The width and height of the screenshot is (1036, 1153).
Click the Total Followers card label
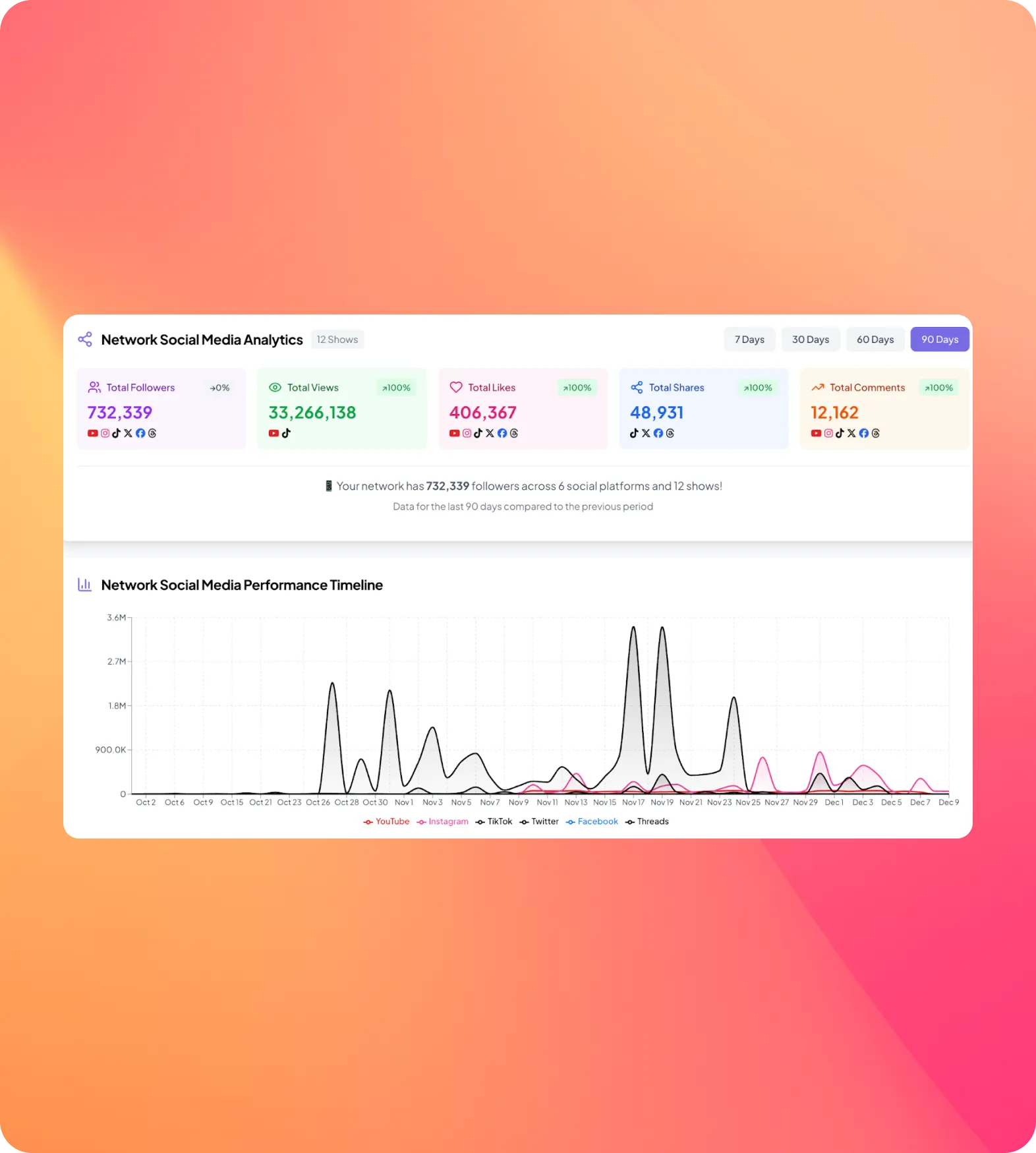pyautogui.click(x=140, y=388)
